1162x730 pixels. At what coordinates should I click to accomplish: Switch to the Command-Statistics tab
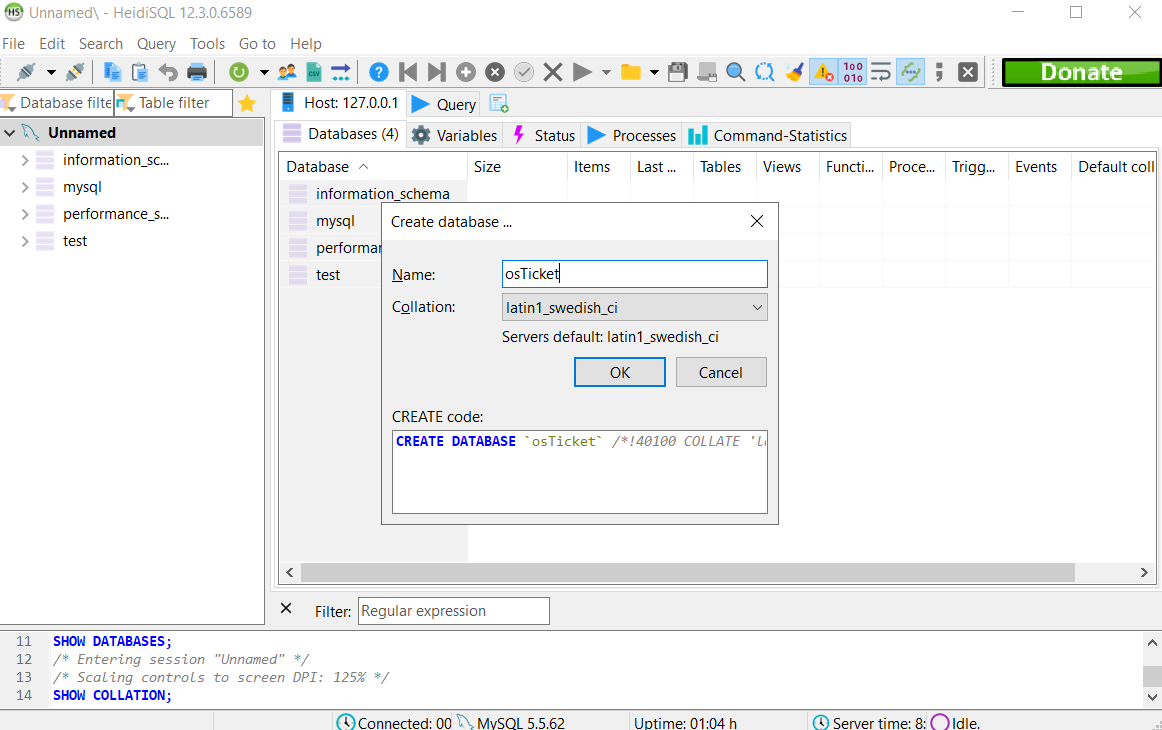(768, 136)
